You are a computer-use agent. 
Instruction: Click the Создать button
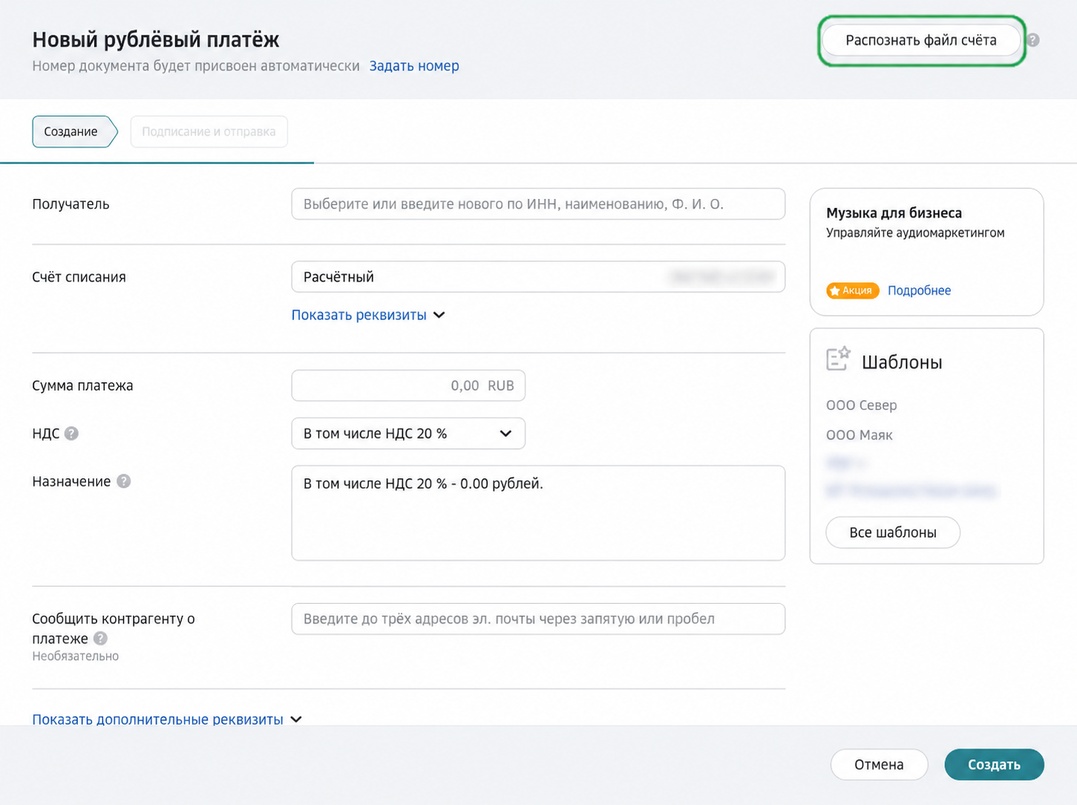(994, 764)
